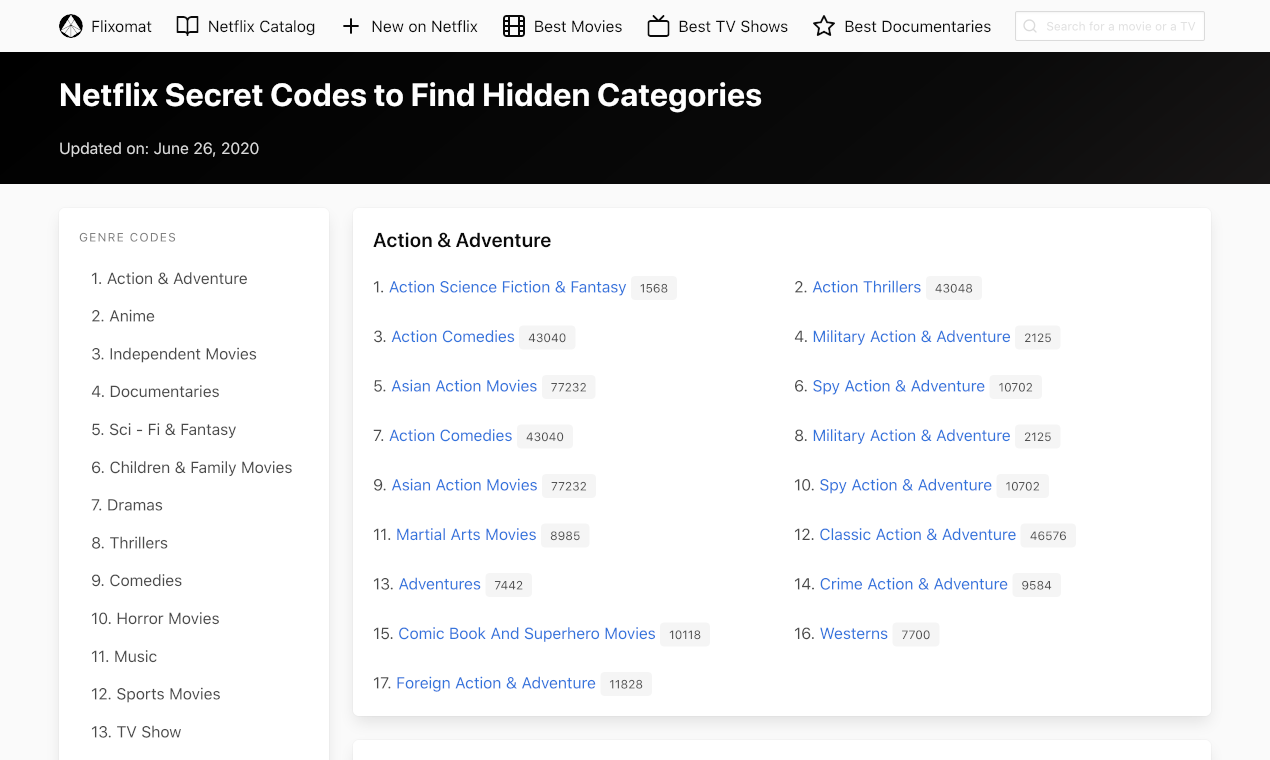
Task: Click the 1568 code badge
Action: (x=654, y=288)
